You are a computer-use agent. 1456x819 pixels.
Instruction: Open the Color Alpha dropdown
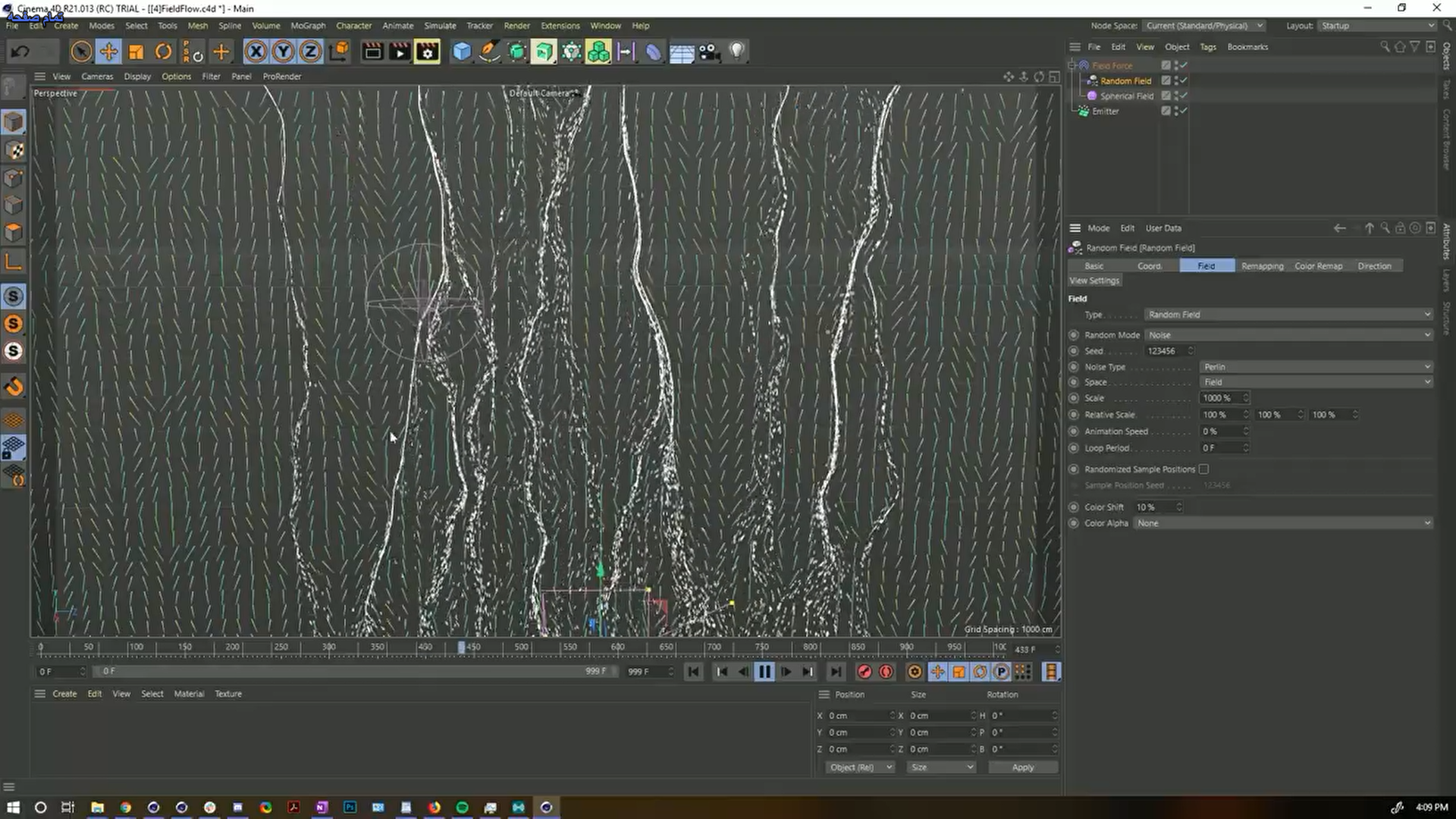click(x=1283, y=523)
